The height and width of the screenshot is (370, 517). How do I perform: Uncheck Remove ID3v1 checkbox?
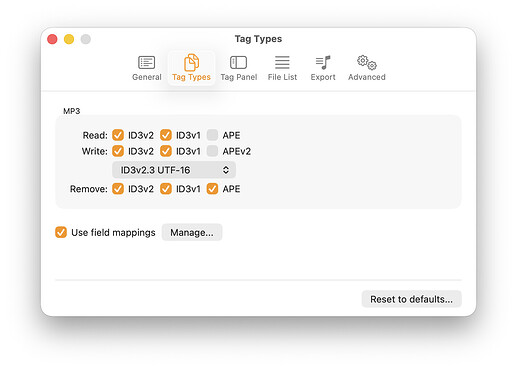click(166, 189)
